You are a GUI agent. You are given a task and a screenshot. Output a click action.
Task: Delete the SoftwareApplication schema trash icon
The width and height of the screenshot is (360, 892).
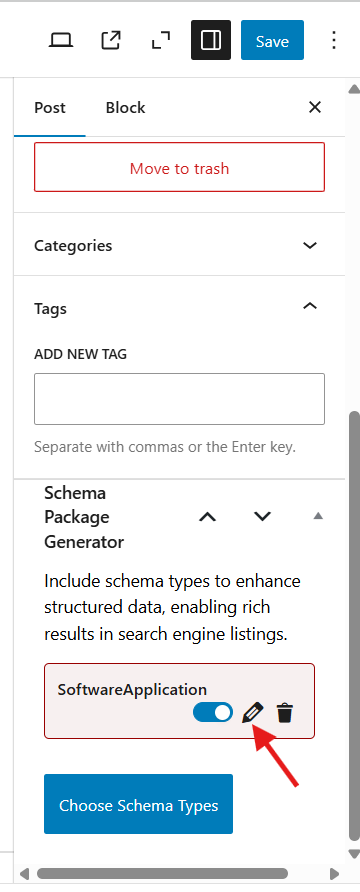click(x=284, y=713)
